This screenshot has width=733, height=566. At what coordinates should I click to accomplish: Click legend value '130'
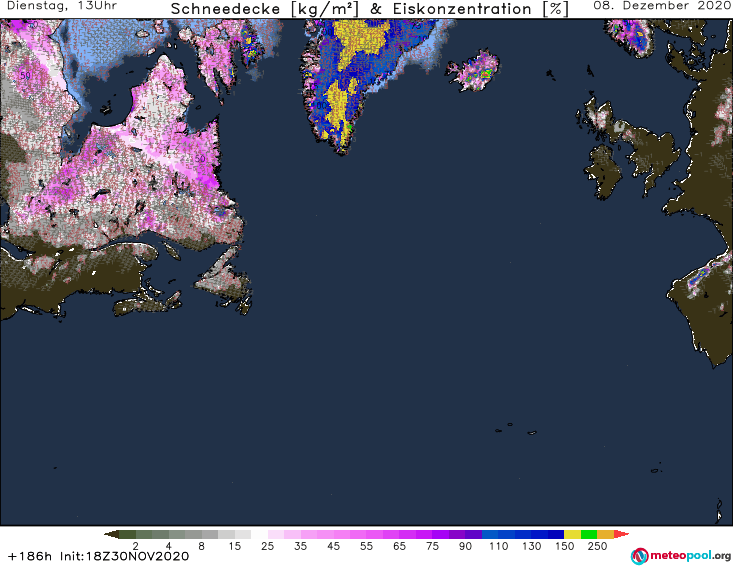[x=532, y=546]
